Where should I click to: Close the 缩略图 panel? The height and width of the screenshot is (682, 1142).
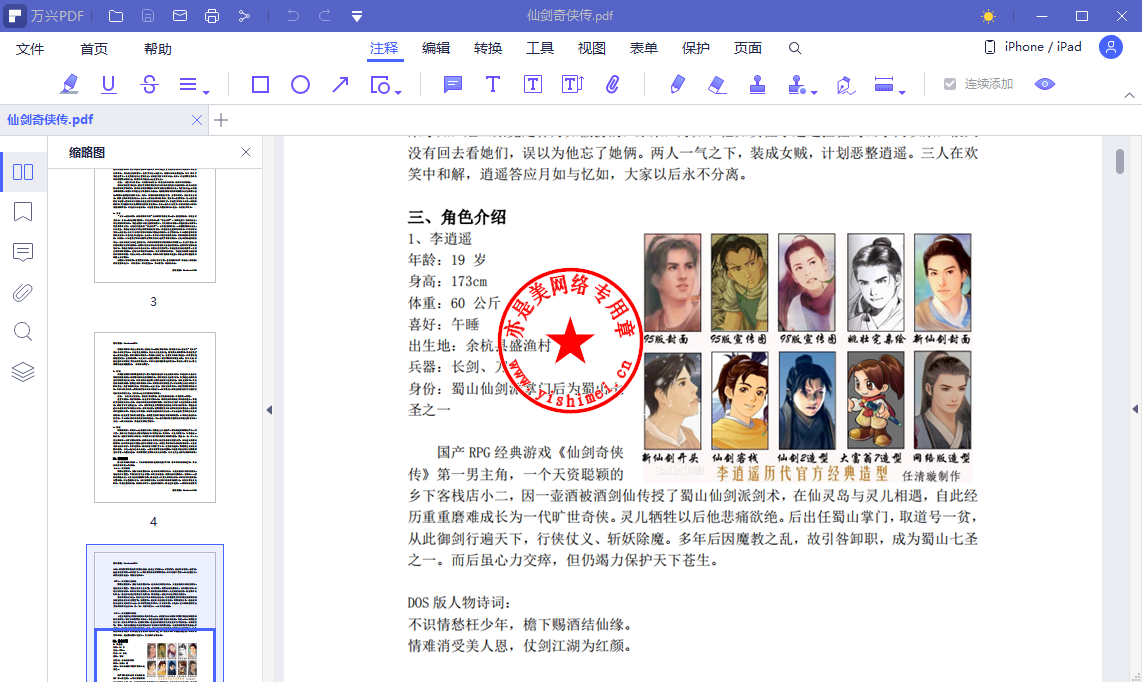click(x=246, y=152)
